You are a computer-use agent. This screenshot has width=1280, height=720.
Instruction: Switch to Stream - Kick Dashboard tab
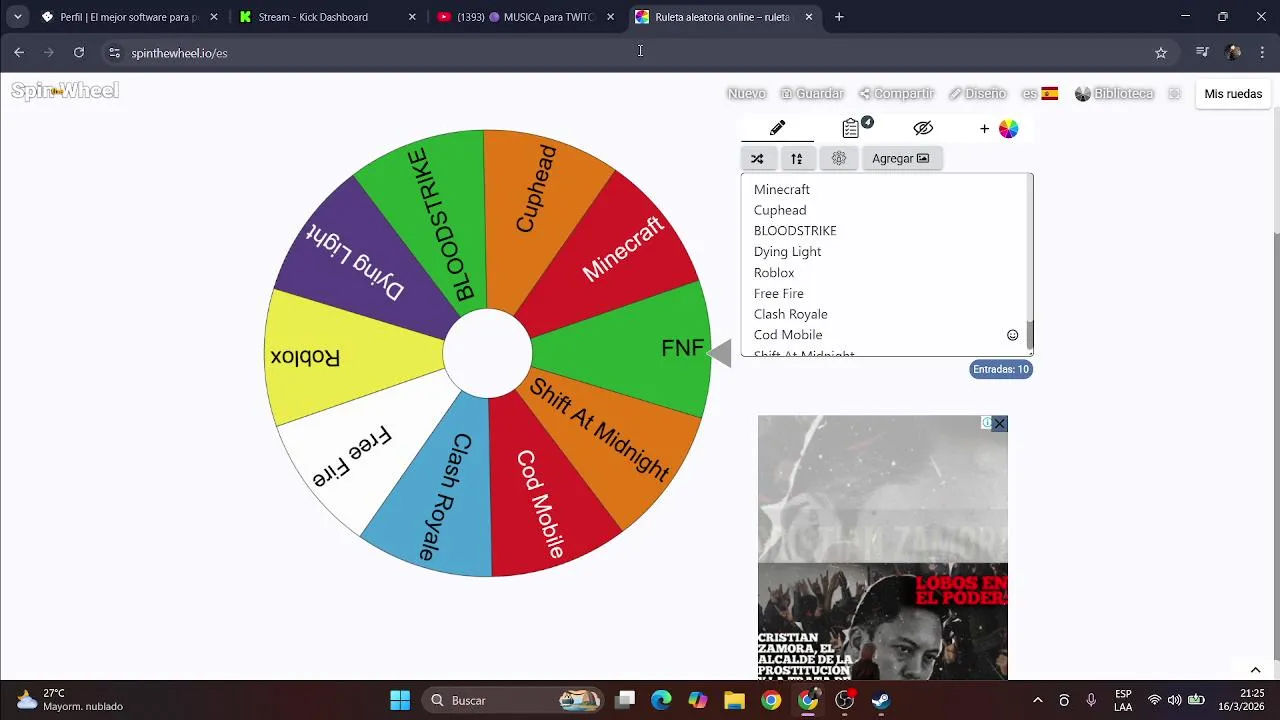(x=328, y=17)
